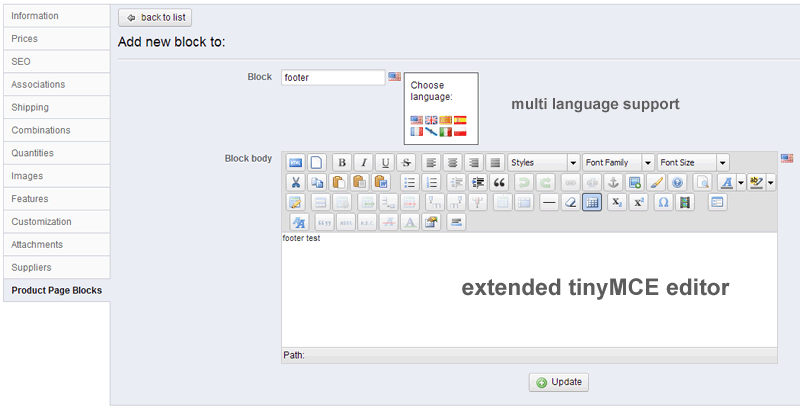Image resolution: width=800 pixels, height=411 pixels.
Task: Toggle underline formatting
Action: click(x=385, y=162)
